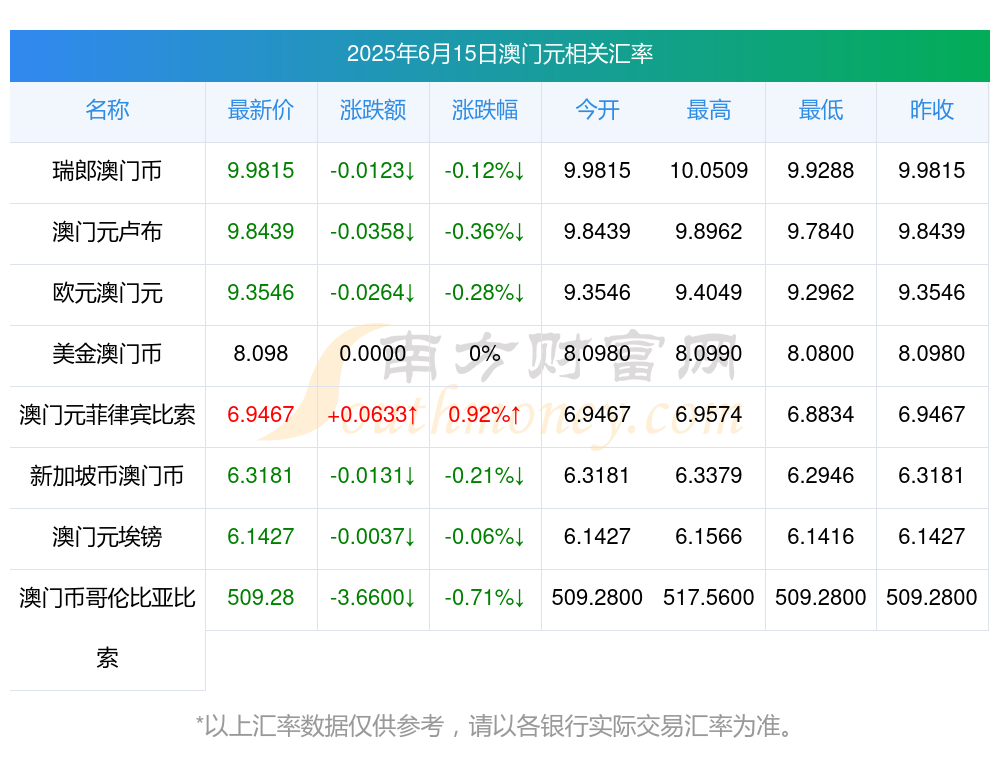Image resolution: width=1000 pixels, height=757 pixels.
Task: Click the low value 9.7840
Action: click(x=821, y=231)
